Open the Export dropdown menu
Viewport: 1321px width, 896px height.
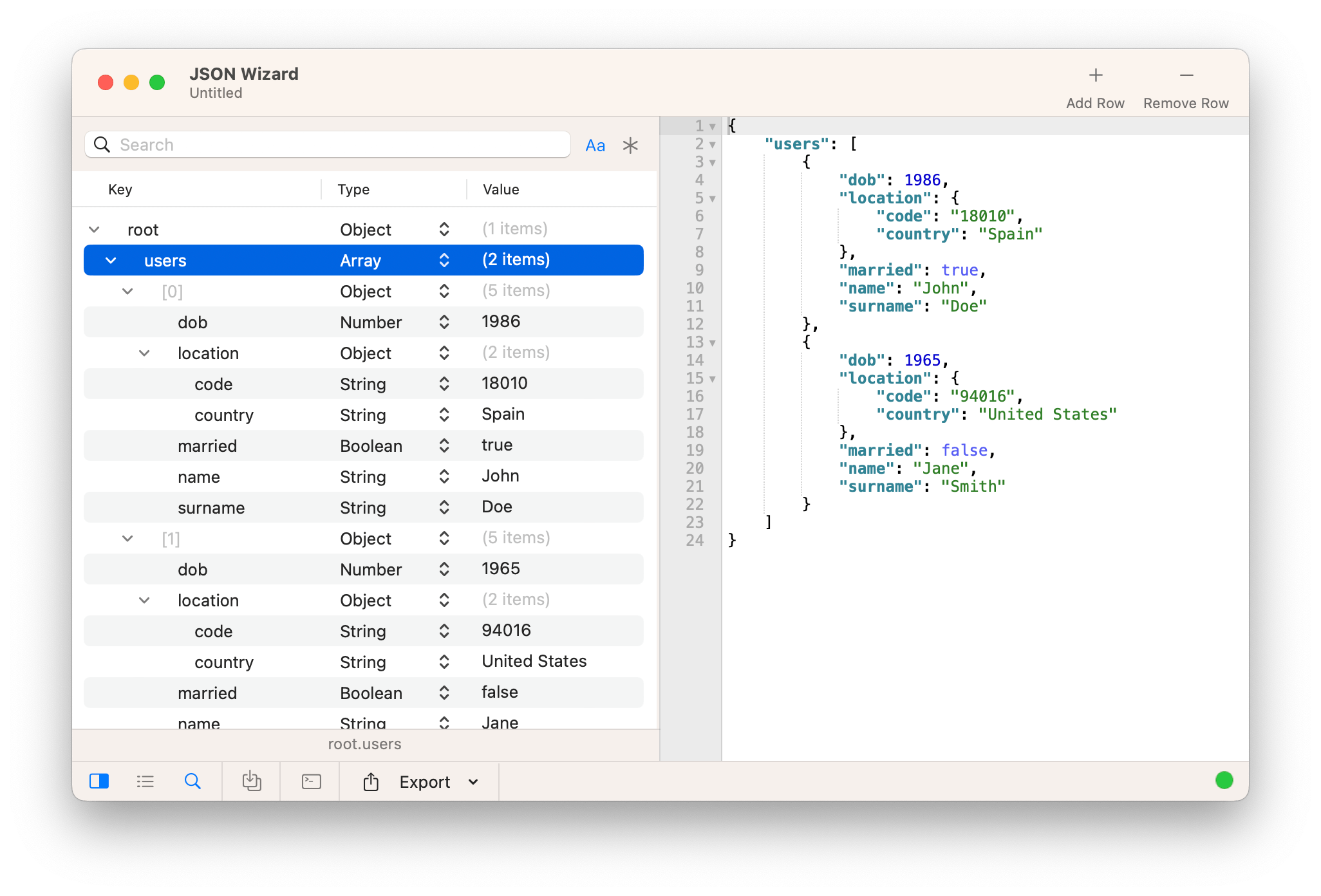[473, 782]
